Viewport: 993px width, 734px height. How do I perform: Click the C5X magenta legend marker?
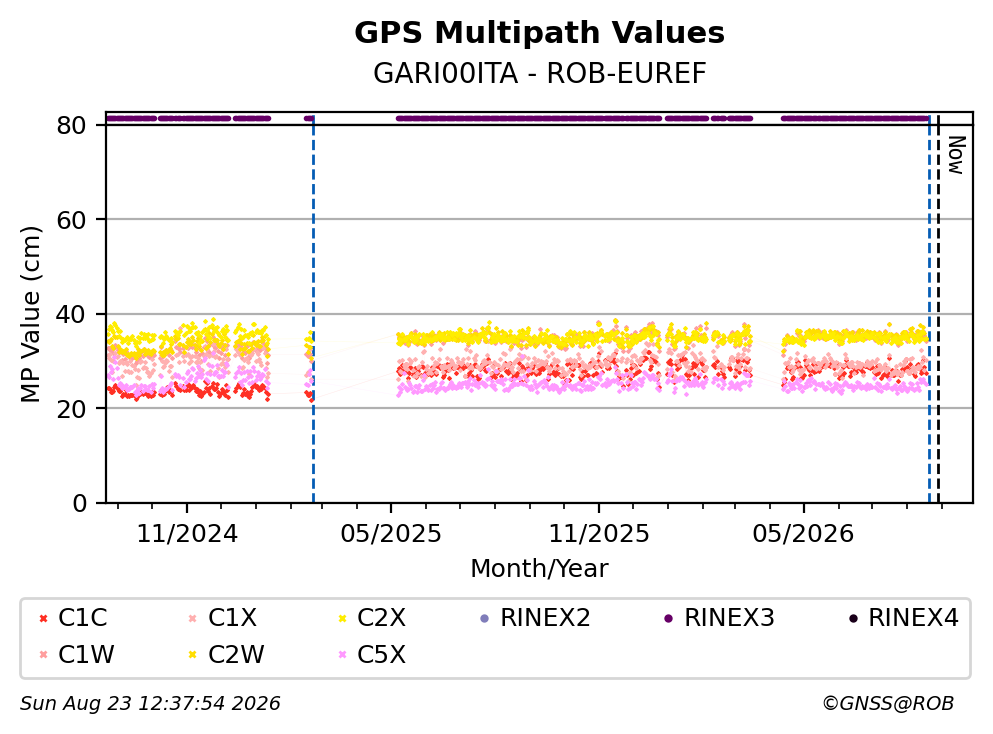(x=343, y=655)
